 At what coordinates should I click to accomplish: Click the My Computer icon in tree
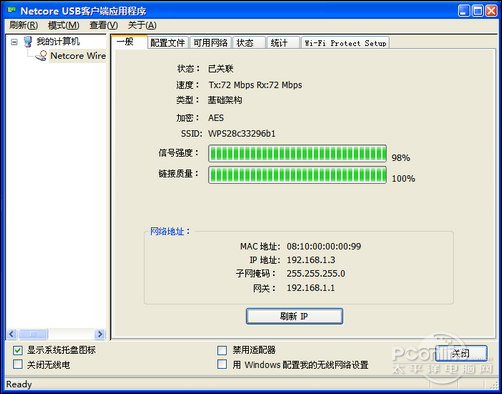pos(28,42)
